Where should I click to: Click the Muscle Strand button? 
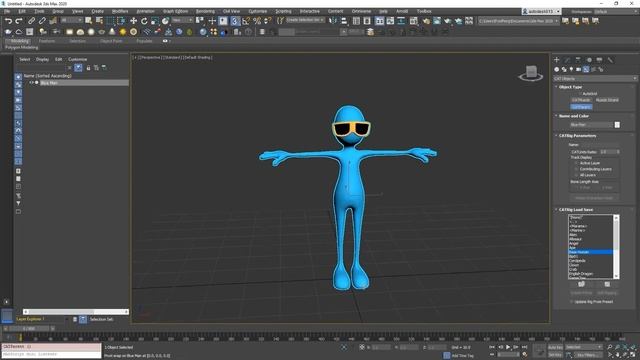[x=607, y=100]
